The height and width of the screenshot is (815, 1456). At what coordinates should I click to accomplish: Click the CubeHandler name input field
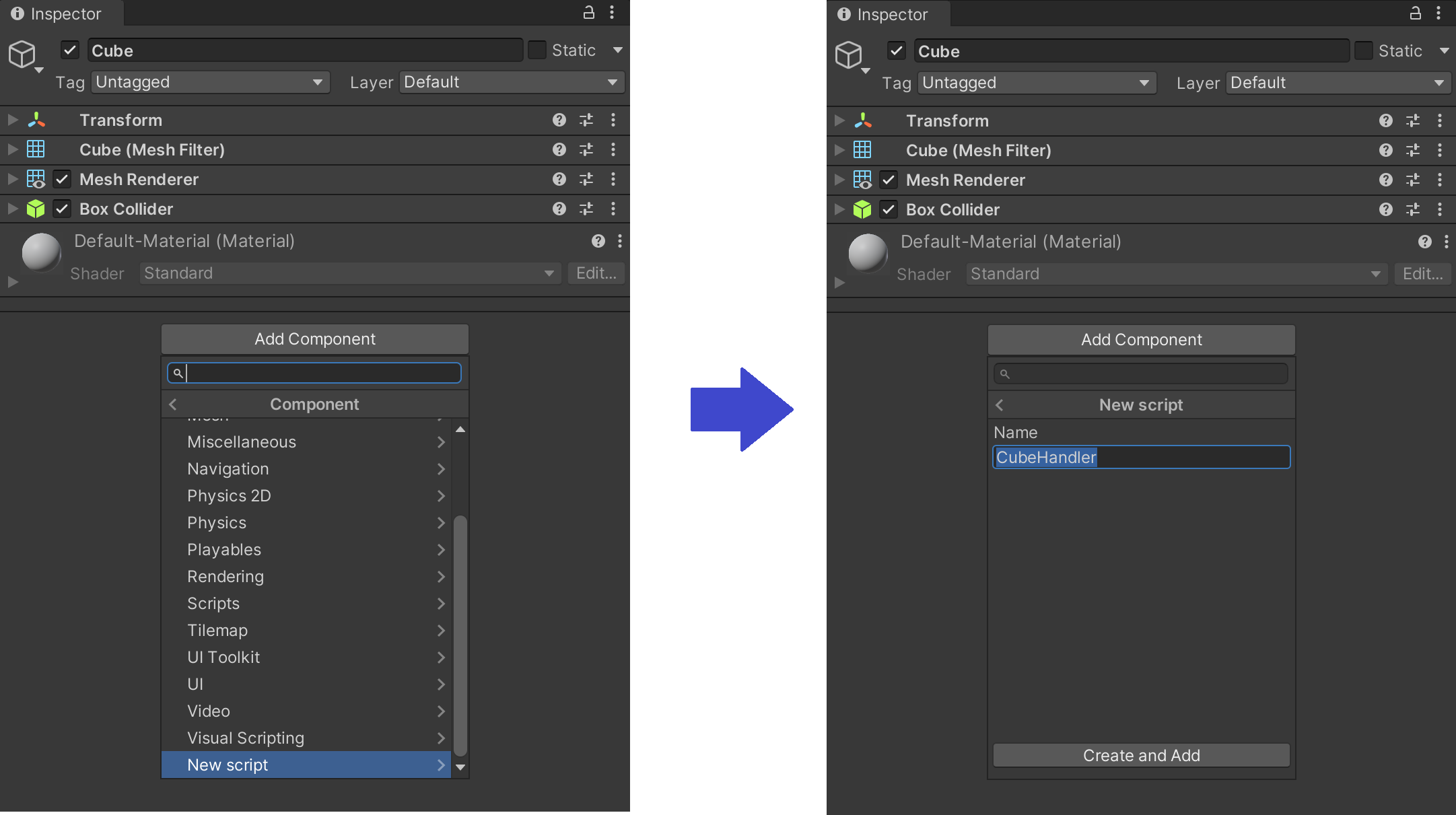pos(1141,458)
